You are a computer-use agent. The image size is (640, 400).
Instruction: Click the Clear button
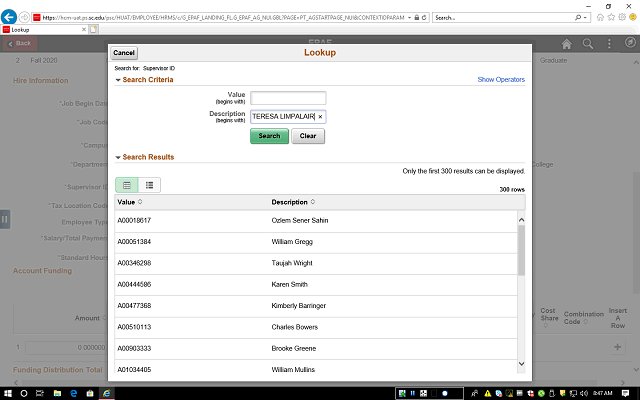pos(308,136)
